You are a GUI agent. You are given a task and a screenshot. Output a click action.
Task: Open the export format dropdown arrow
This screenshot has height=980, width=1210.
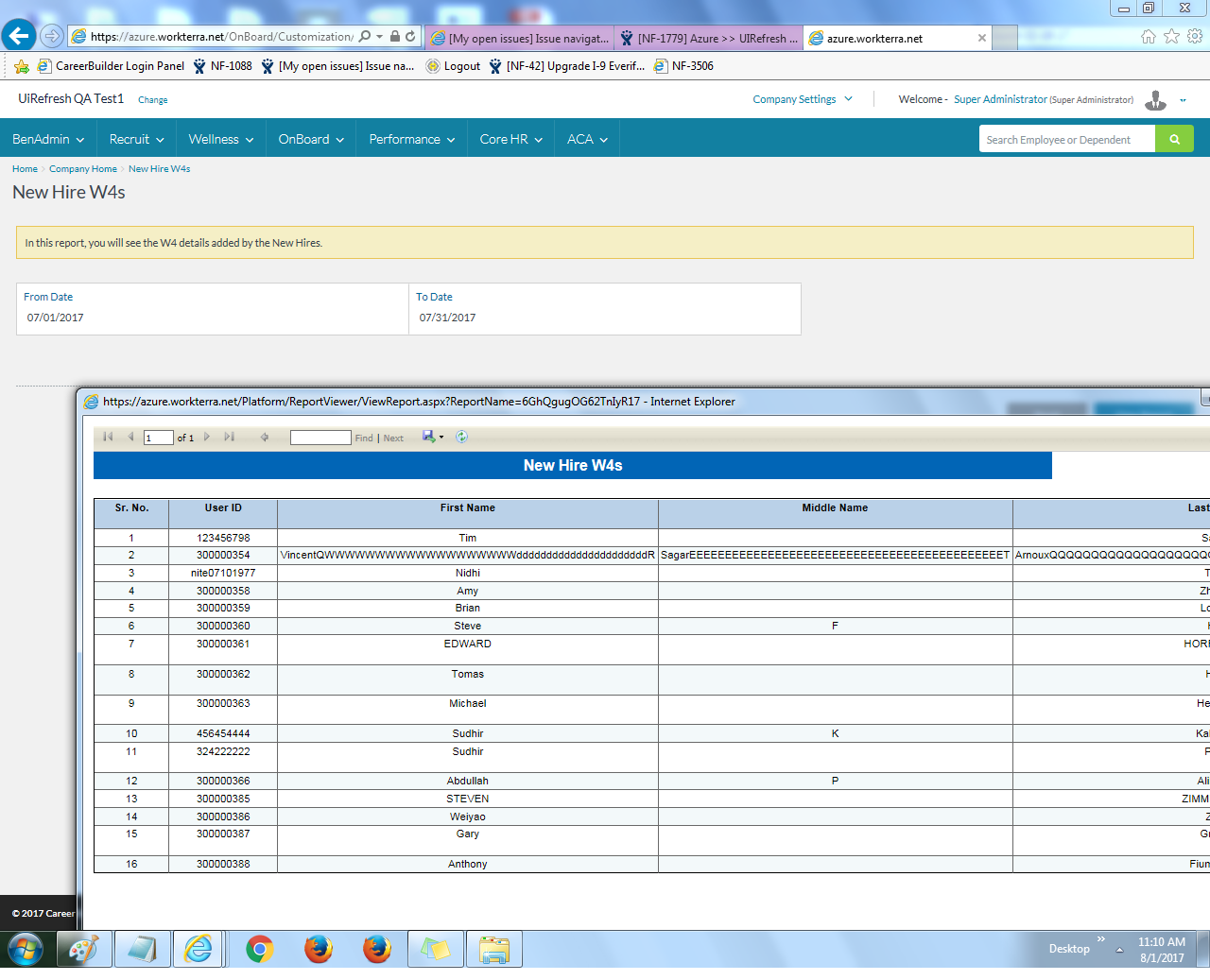[441, 437]
